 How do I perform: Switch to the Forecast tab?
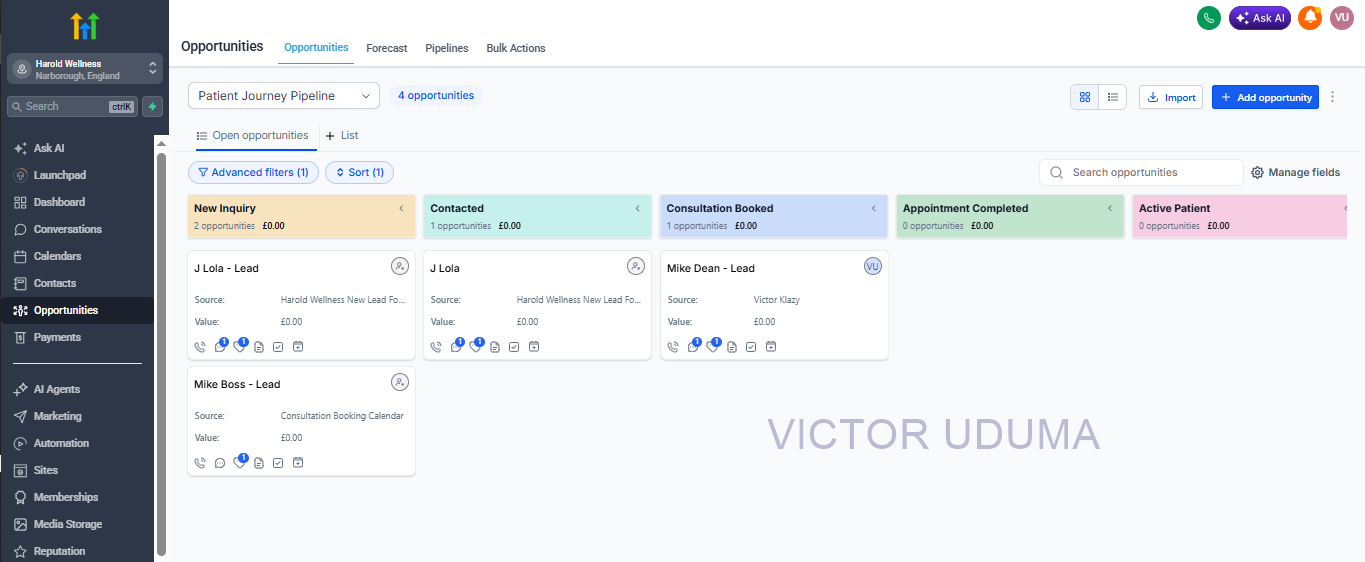point(387,48)
